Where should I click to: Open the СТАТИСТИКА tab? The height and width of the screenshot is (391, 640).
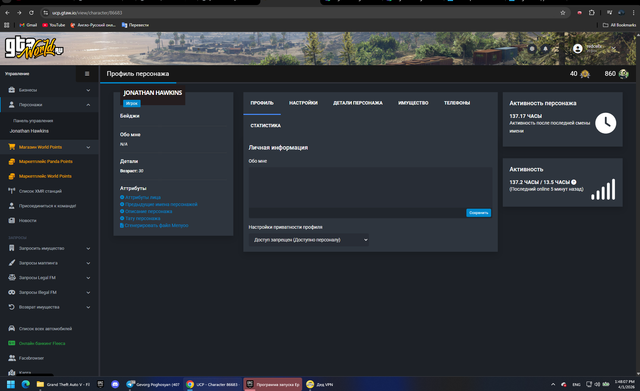(265, 126)
